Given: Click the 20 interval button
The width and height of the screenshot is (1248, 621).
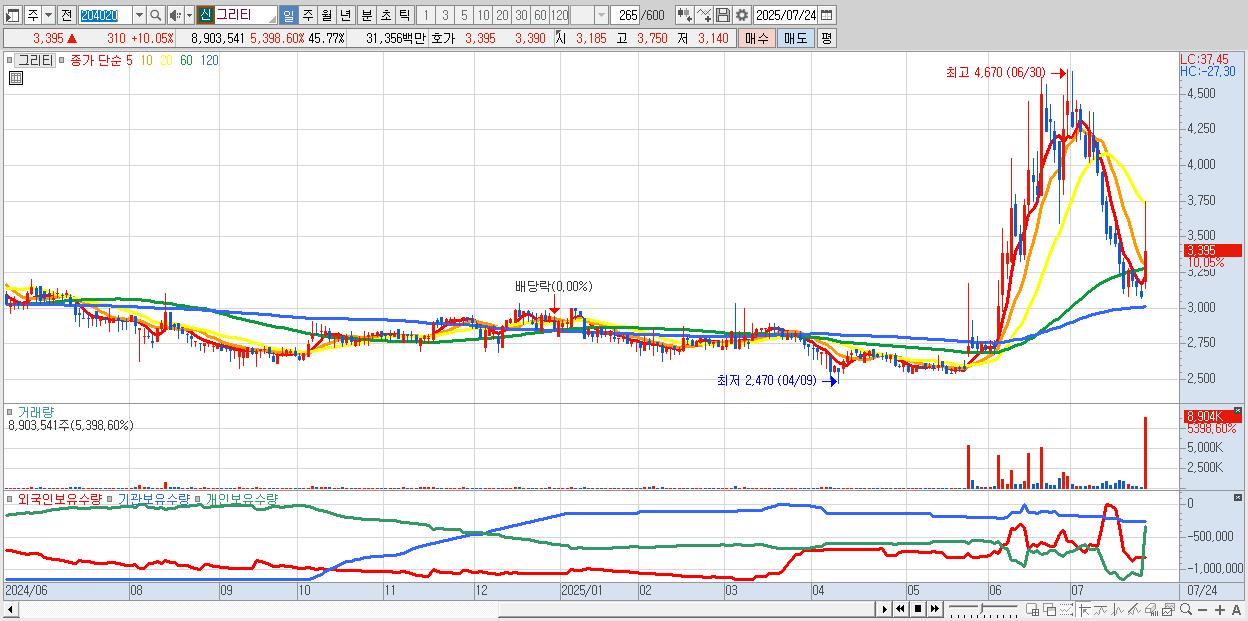Looking at the screenshot, I should click(503, 15).
